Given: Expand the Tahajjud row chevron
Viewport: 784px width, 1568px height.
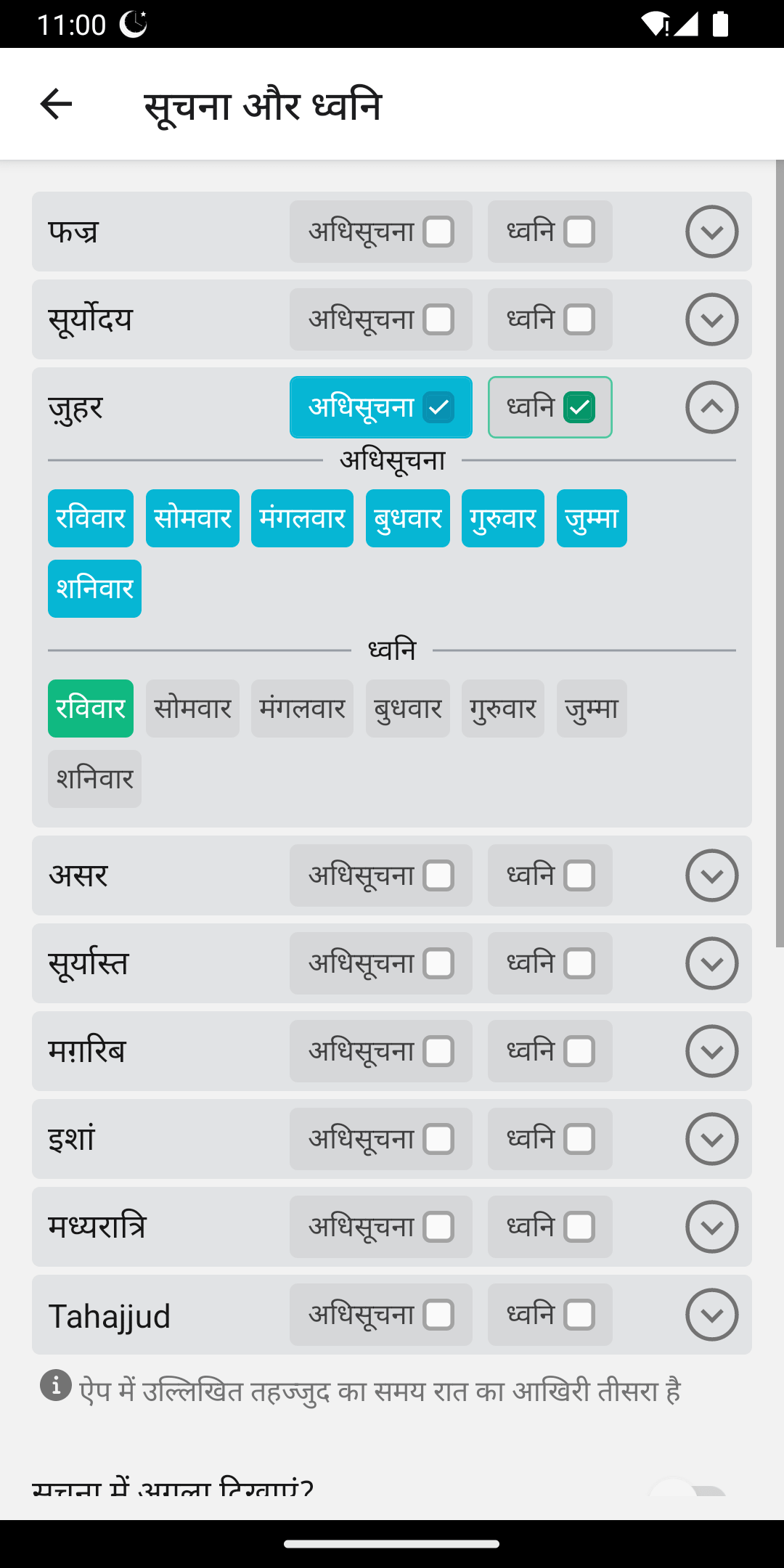Looking at the screenshot, I should click(711, 1315).
